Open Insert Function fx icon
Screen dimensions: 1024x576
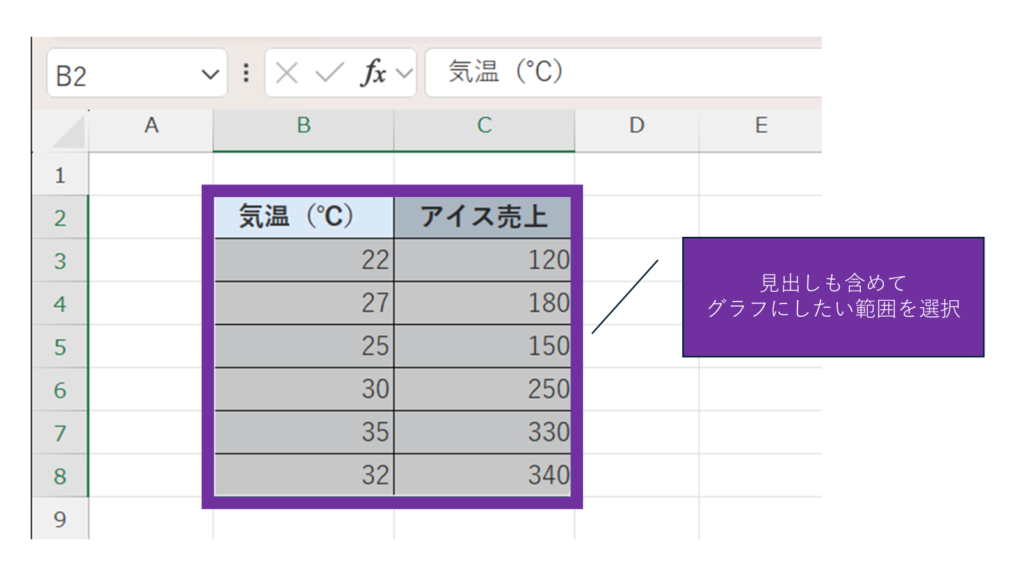point(373,73)
